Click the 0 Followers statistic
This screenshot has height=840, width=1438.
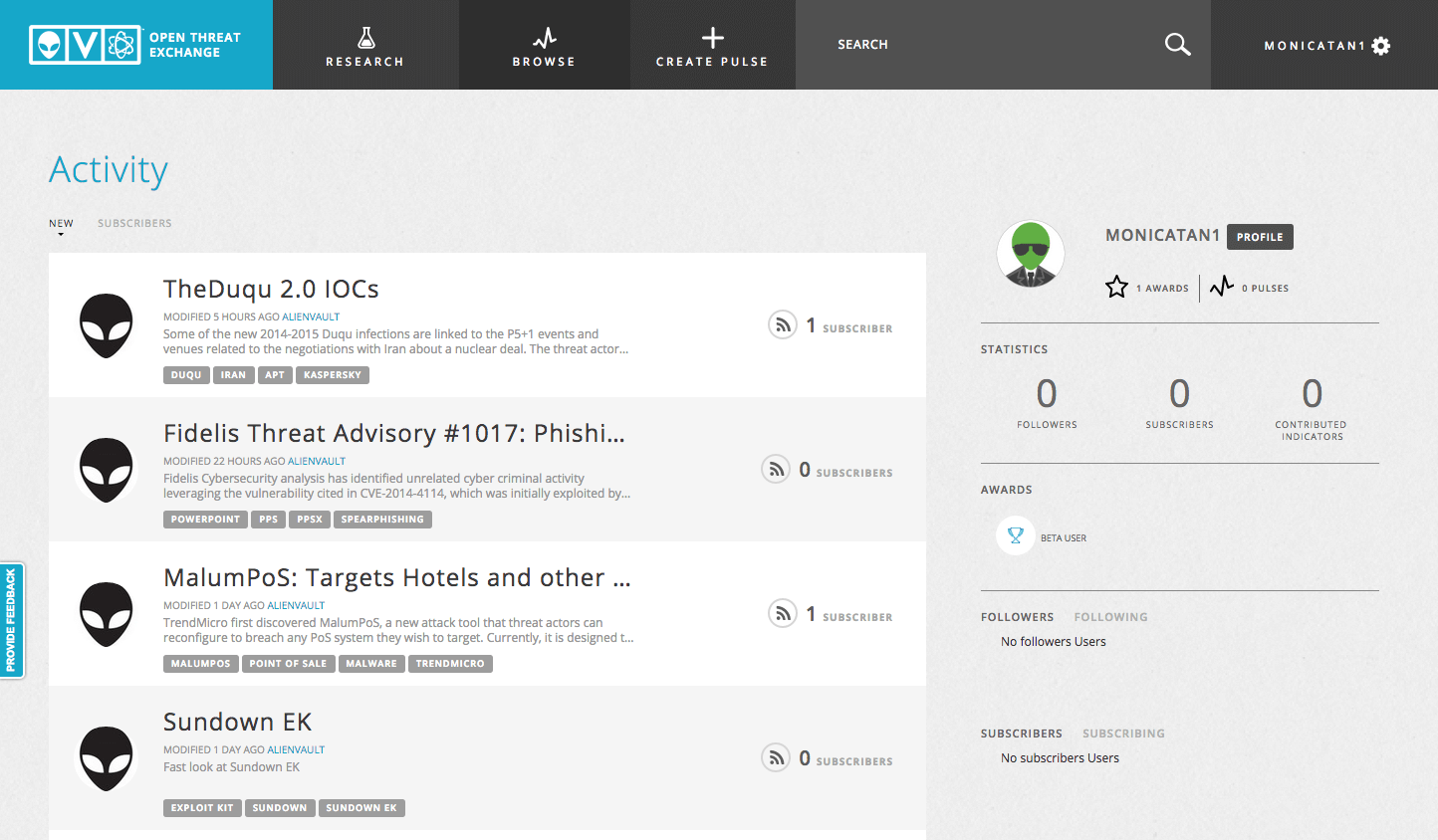point(1047,403)
